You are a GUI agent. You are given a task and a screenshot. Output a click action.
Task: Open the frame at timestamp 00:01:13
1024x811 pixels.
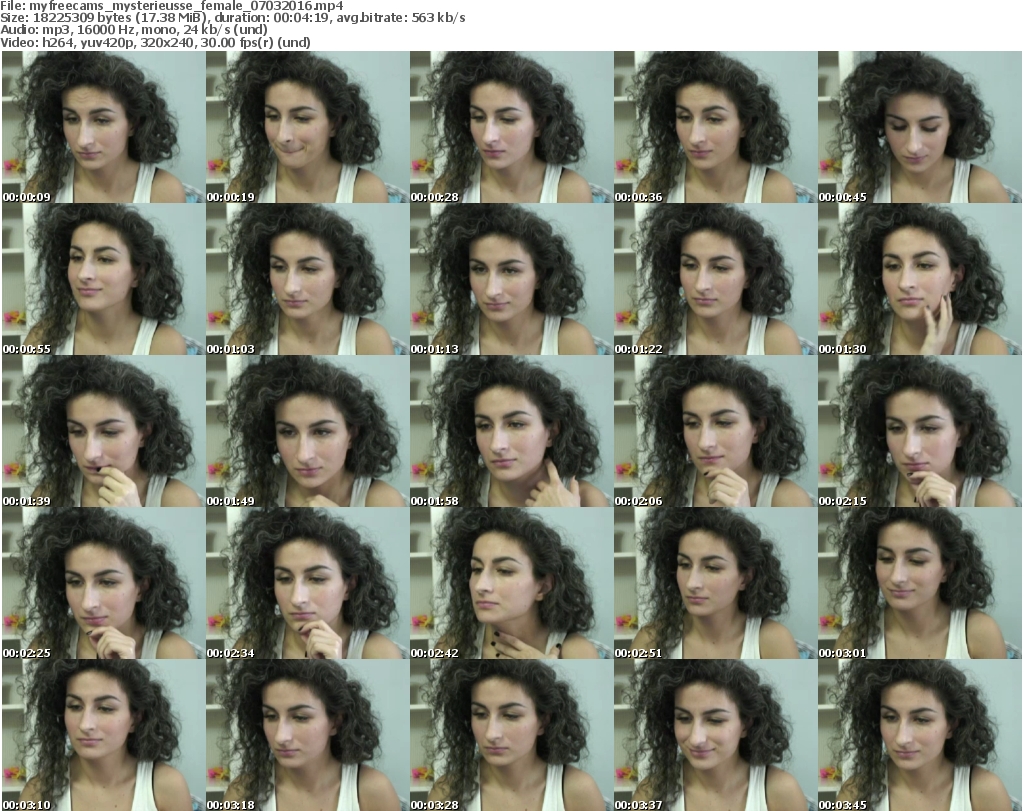(x=511, y=279)
